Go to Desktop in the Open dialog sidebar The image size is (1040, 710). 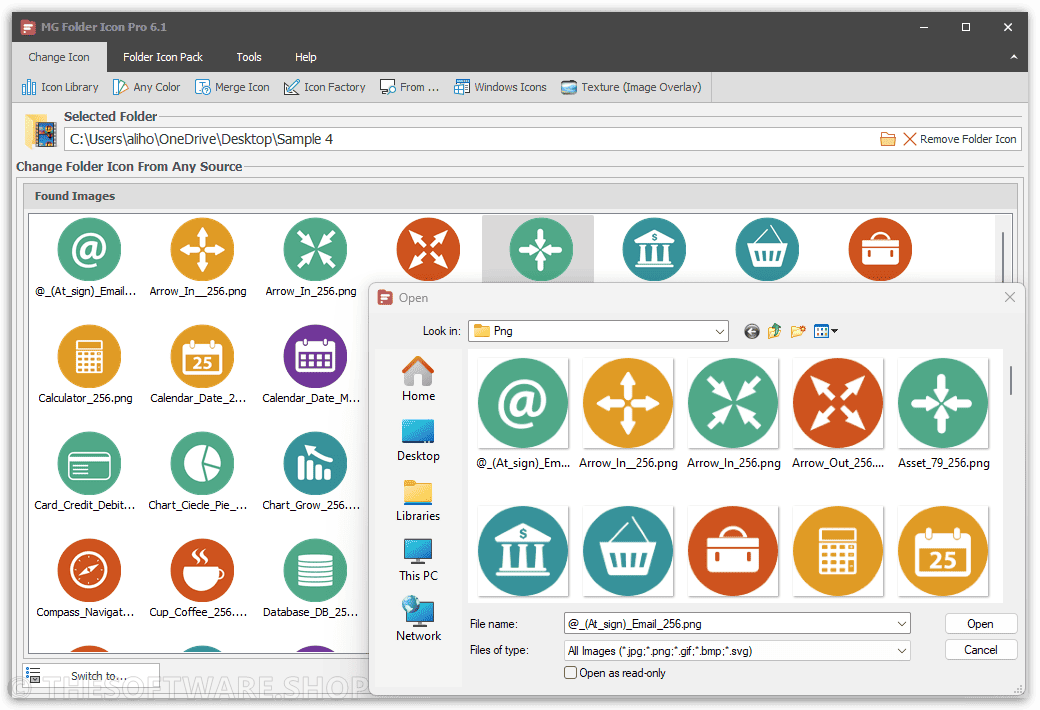tap(419, 440)
